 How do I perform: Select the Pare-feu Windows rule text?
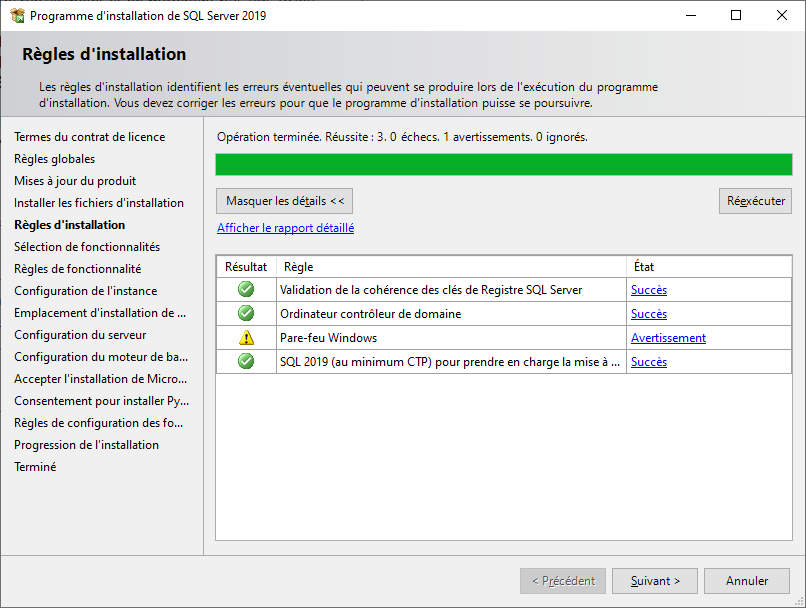tap(328, 338)
